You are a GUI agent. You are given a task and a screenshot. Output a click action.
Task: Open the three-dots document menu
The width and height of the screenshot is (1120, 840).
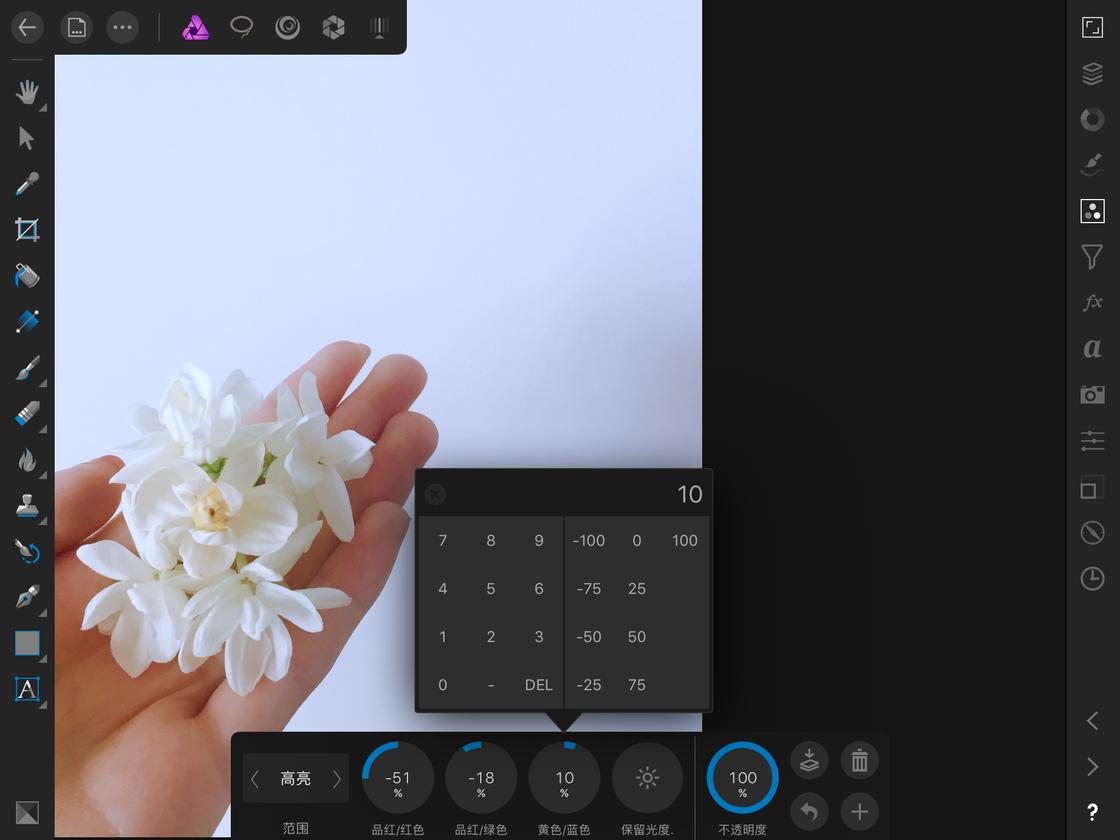(122, 27)
